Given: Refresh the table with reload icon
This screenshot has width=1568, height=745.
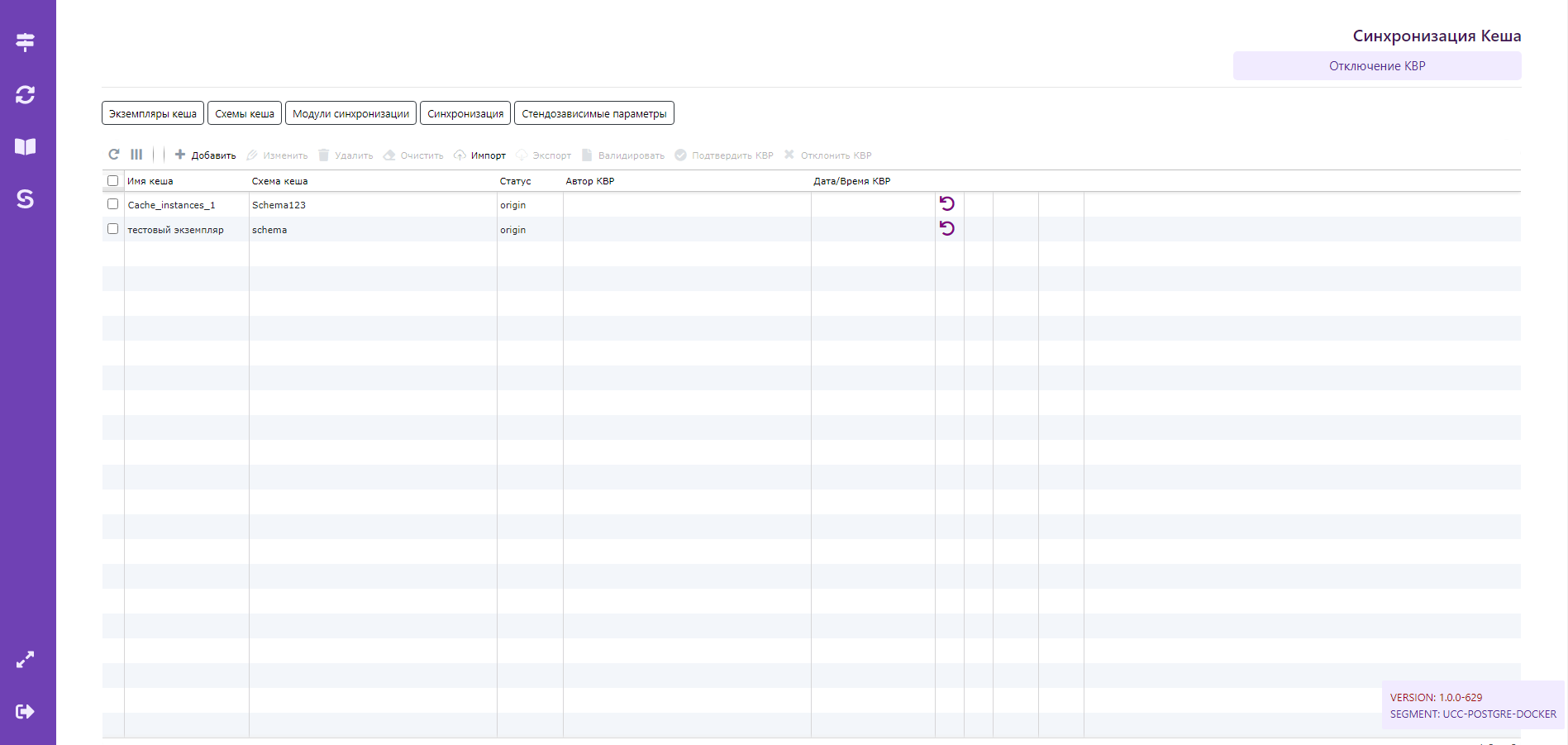Looking at the screenshot, I should click(114, 155).
